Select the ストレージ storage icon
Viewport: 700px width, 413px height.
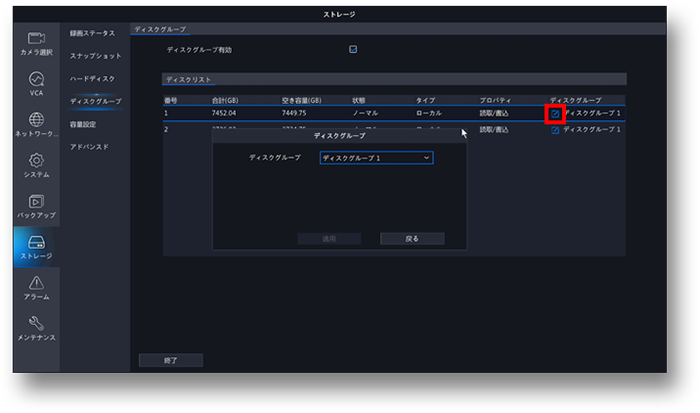click(36, 247)
